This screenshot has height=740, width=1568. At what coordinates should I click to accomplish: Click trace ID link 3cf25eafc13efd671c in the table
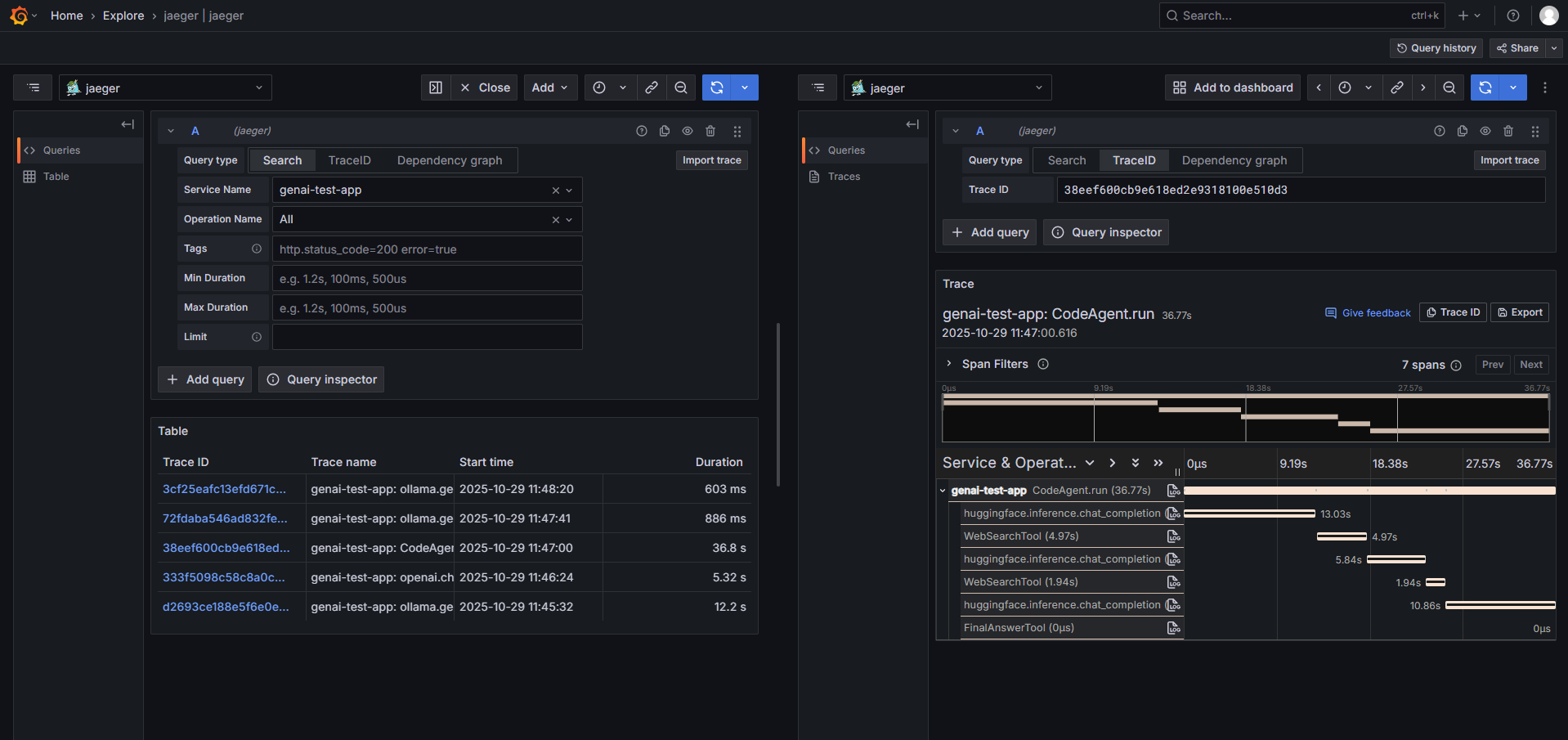(x=224, y=489)
